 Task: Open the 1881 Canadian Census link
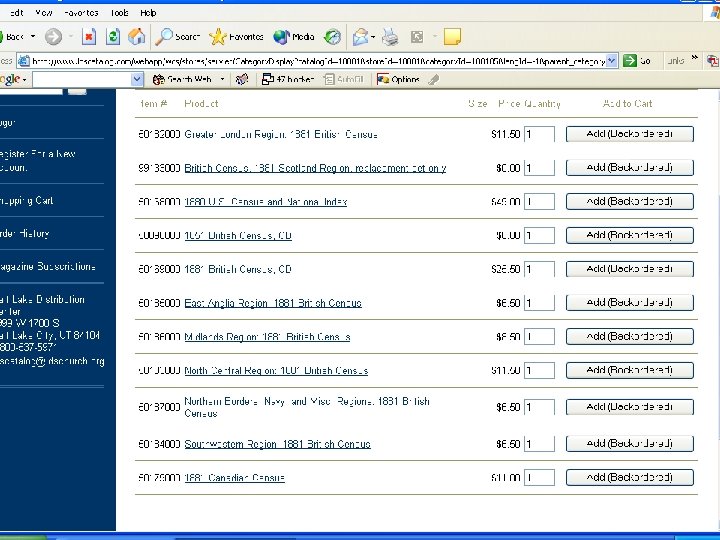[234, 478]
